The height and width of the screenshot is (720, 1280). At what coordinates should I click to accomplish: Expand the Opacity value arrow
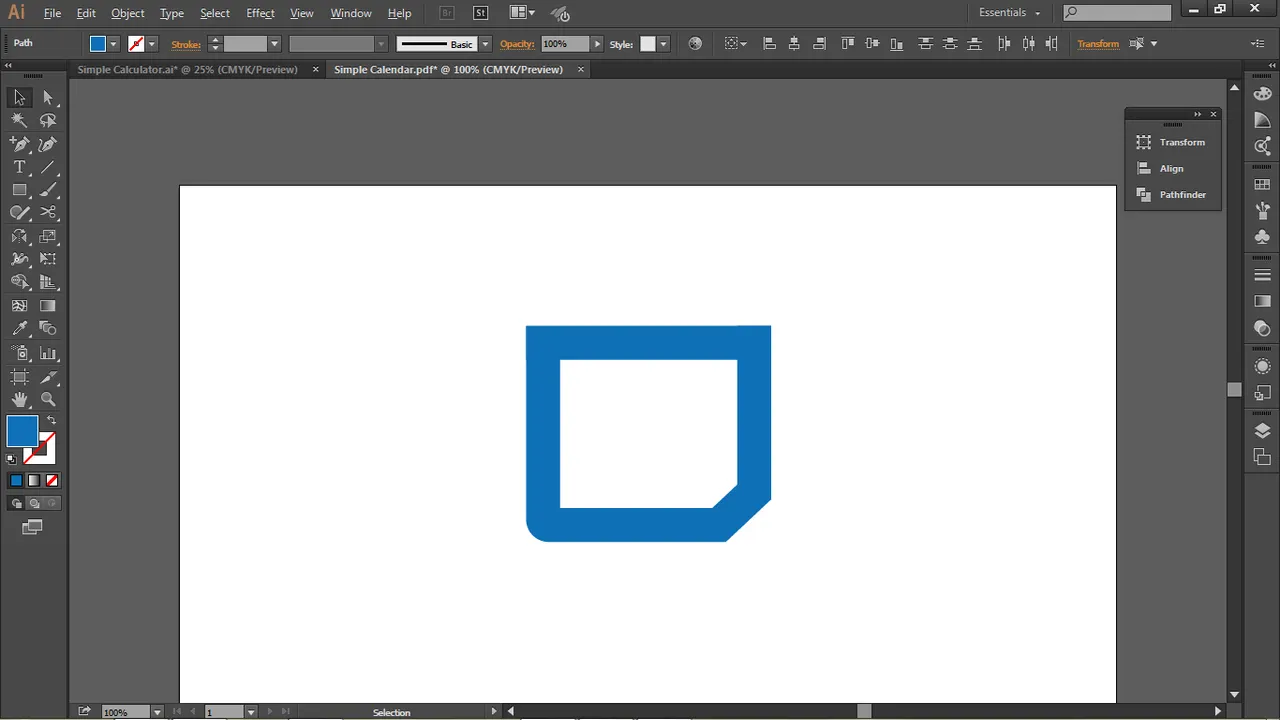(597, 44)
